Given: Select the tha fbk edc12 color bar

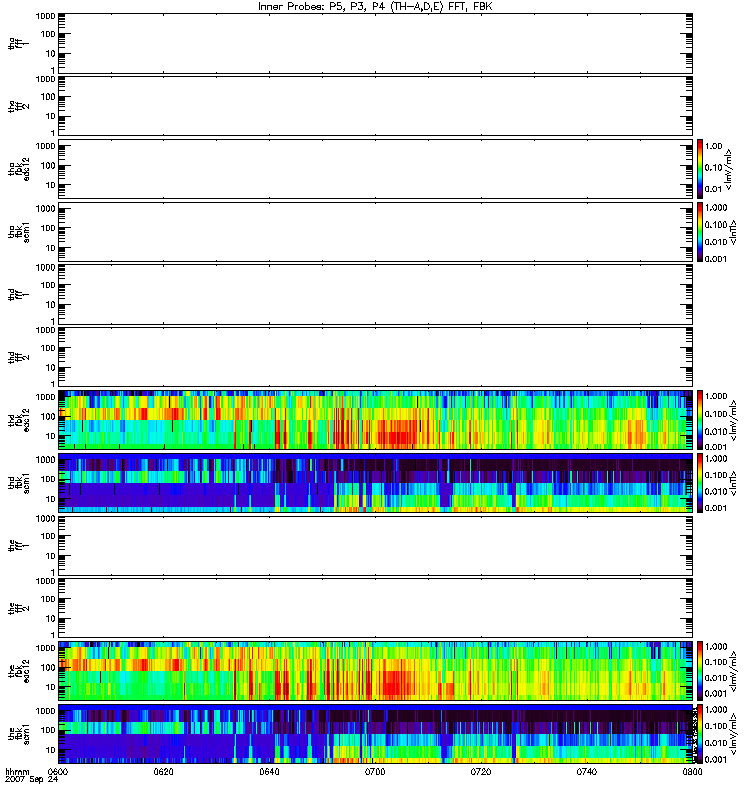Looking at the screenshot, I should coord(700,169).
